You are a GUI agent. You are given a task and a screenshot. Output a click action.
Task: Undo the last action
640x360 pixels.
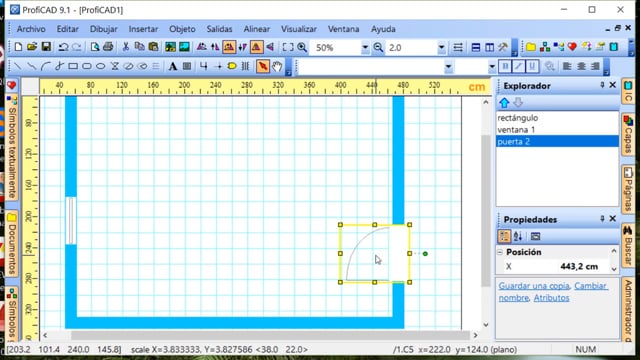tap(62, 47)
